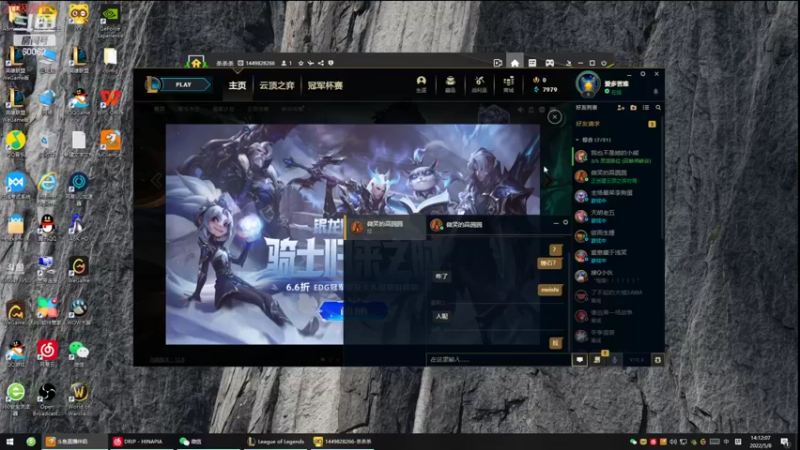Click the green house logo in WeGame bar
Viewport: 800px width, 450px height.
(x=196, y=62)
